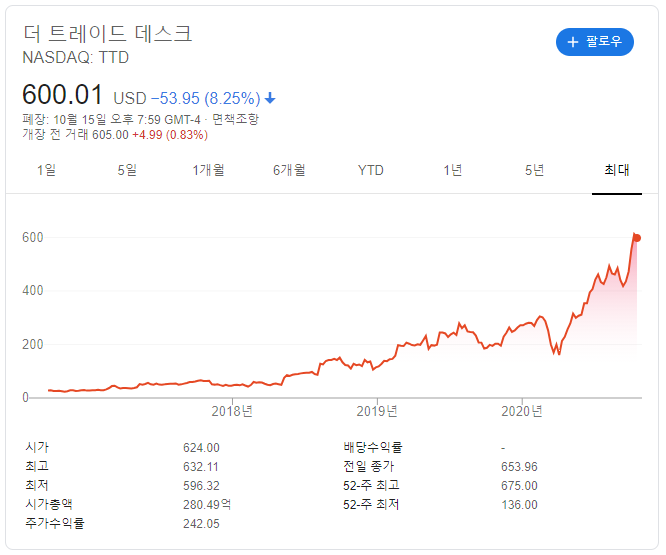Open the 면책조항 disclaimer link
The image size is (666, 555).
point(235,119)
